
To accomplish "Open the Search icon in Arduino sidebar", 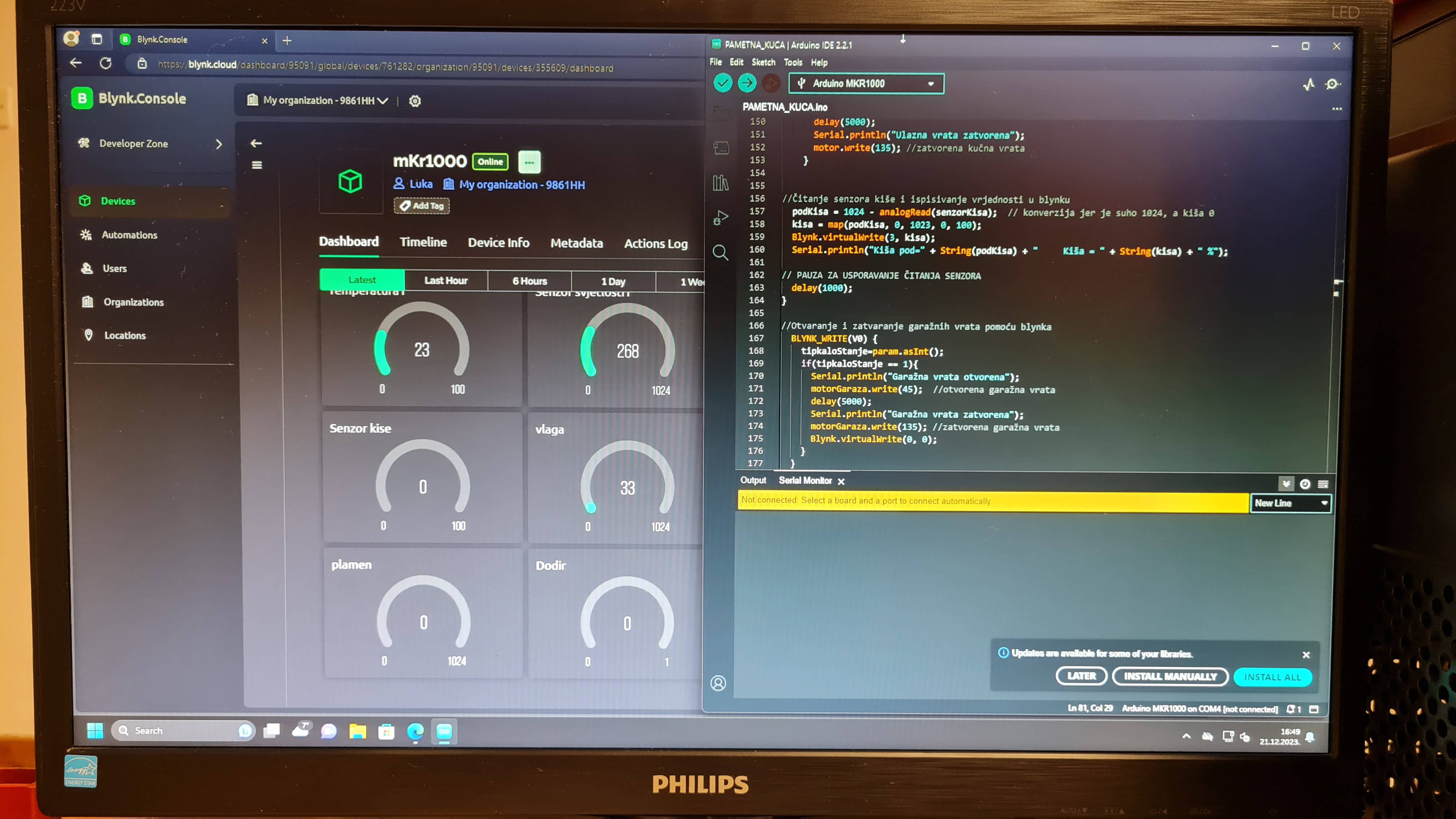I will (x=720, y=252).
